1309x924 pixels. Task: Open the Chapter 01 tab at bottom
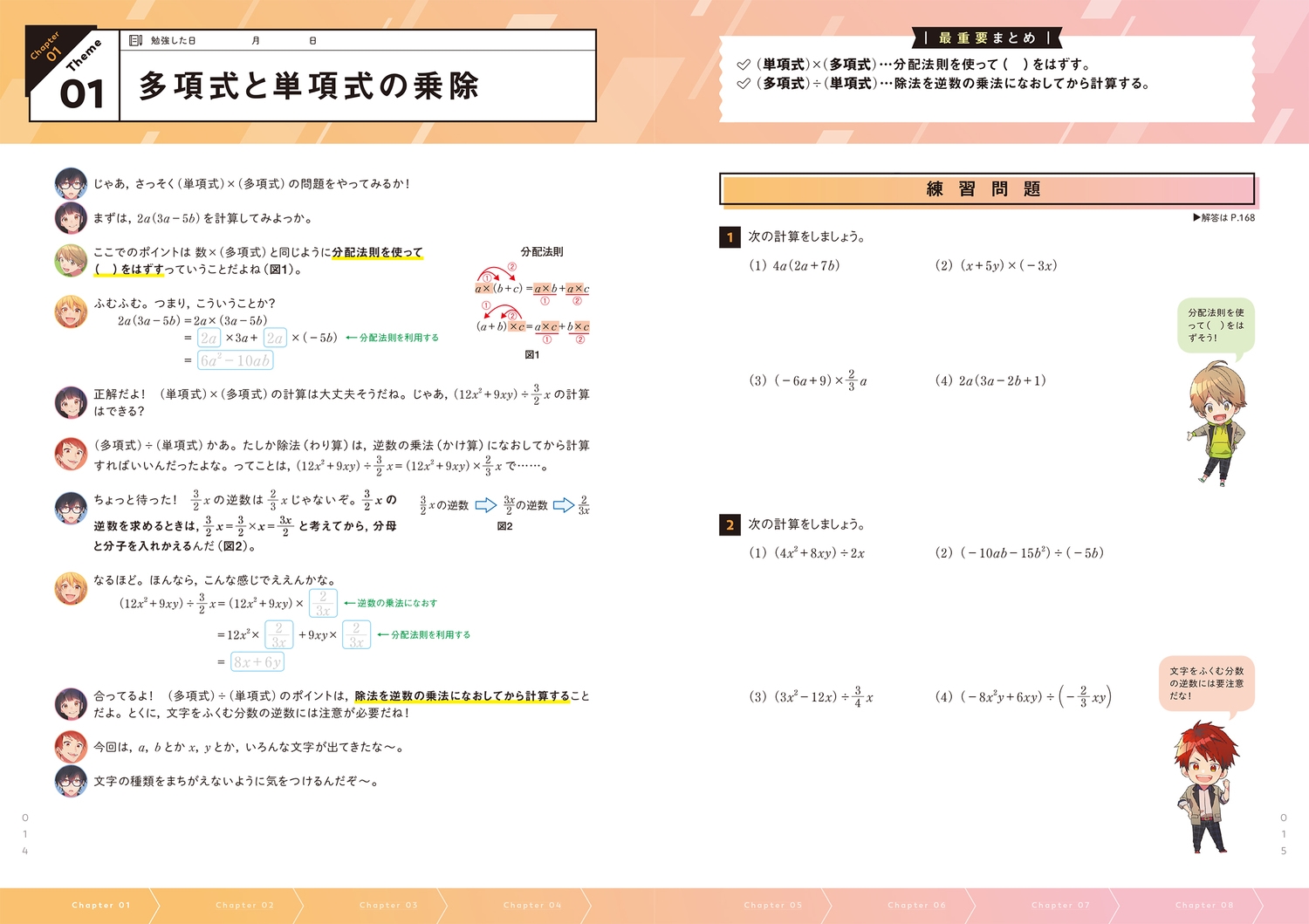101,905
